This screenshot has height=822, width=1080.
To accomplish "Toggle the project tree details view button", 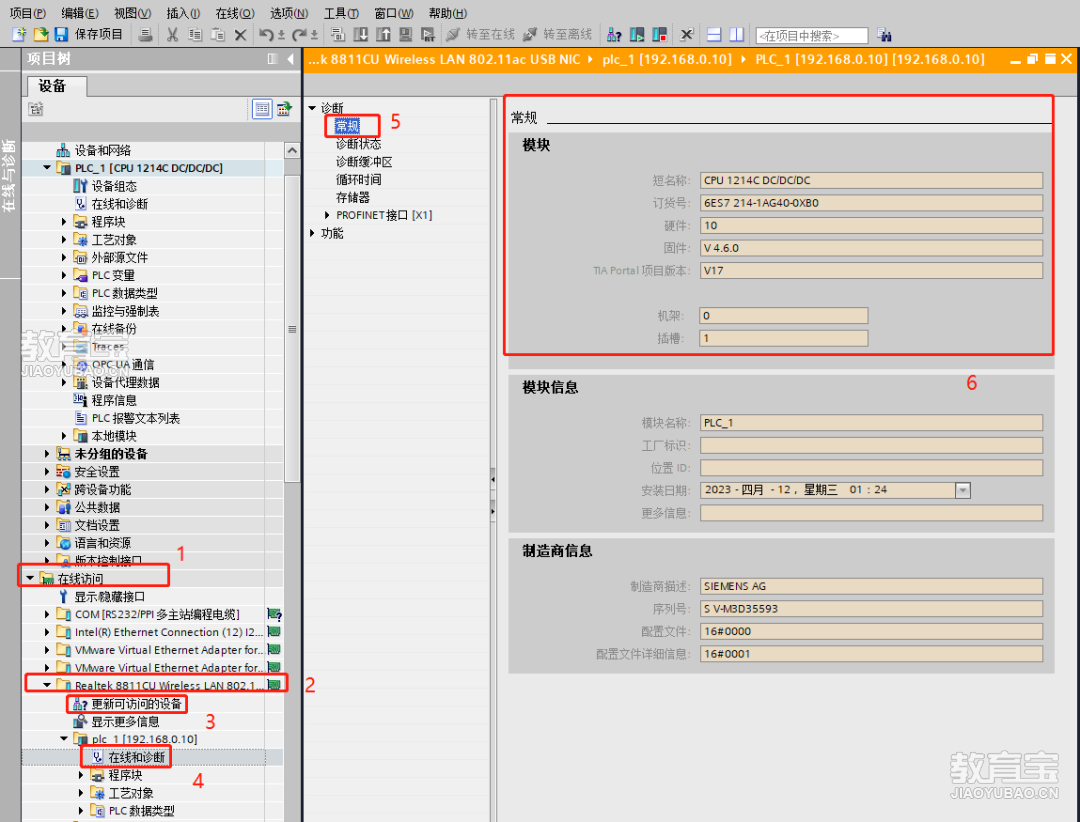I will (x=262, y=109).
